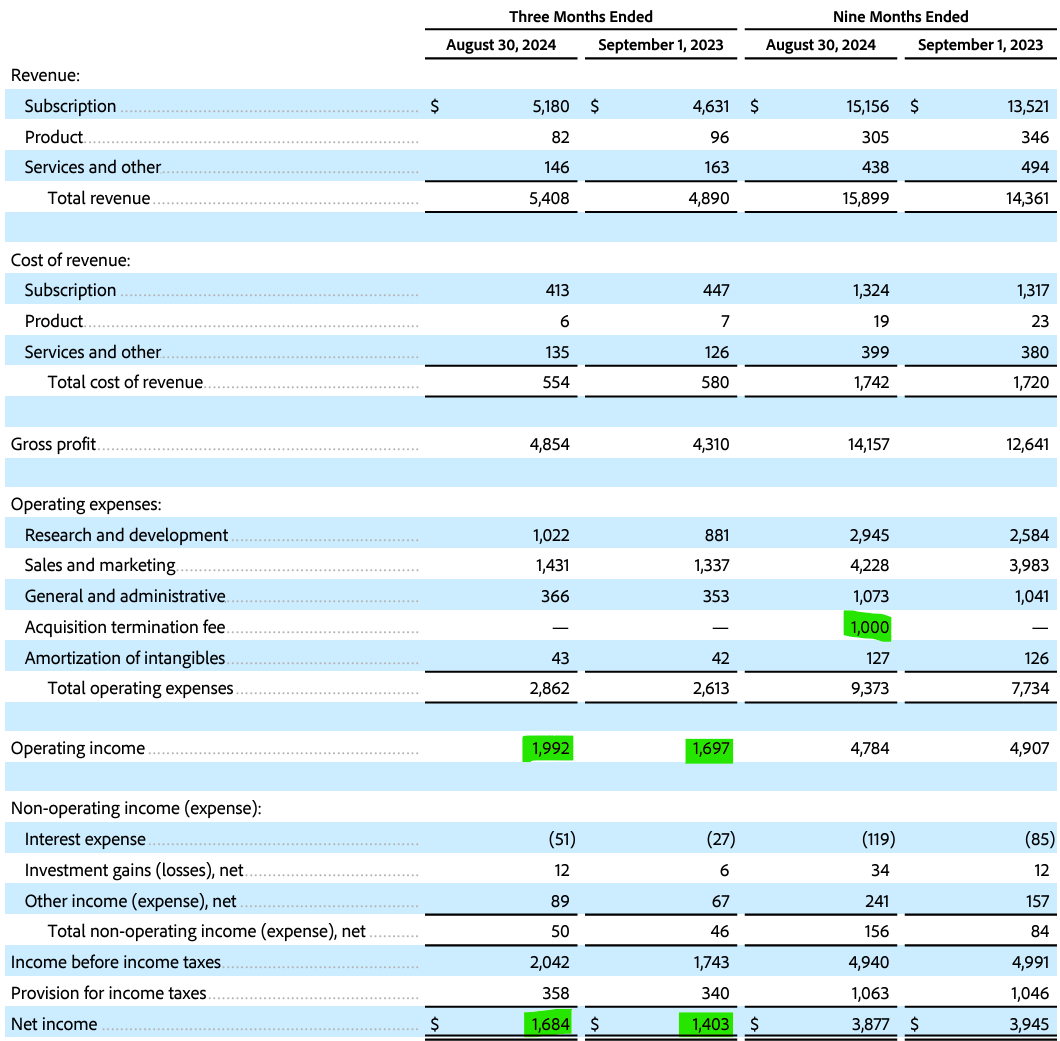Click other income net value 241
This screenshot has width=1060, height=1041.
877,902
